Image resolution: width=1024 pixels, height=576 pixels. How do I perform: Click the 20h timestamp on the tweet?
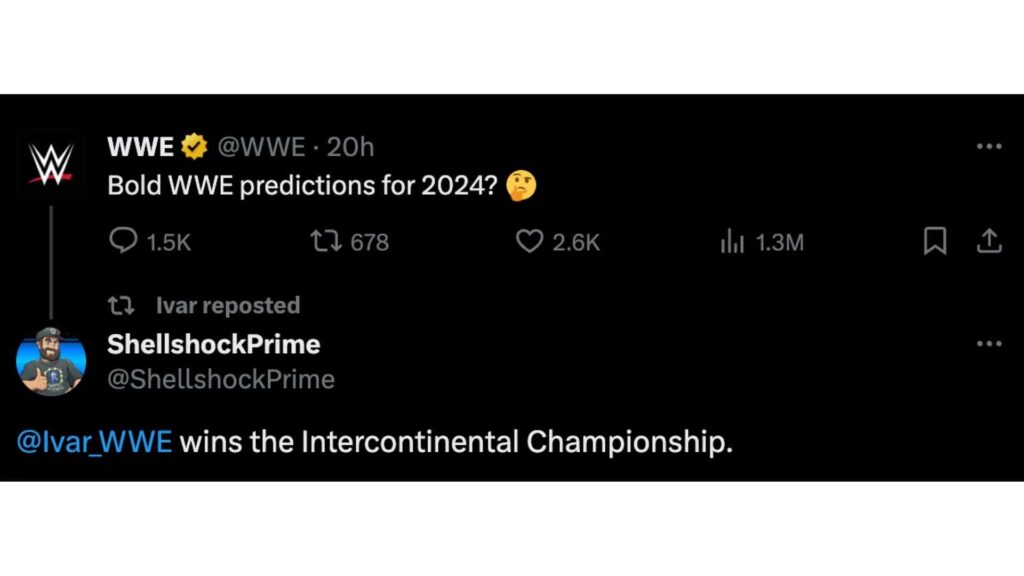[x=351, y=147]
